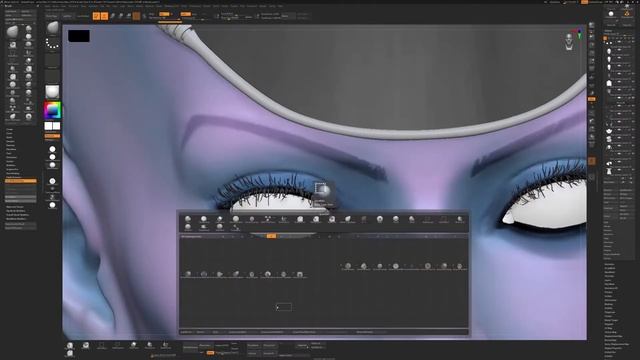Image resolution: width=640 pixels, height=360 pixels.
Task: Select the first brush in the popup's second row
Action: click(188, 227)
